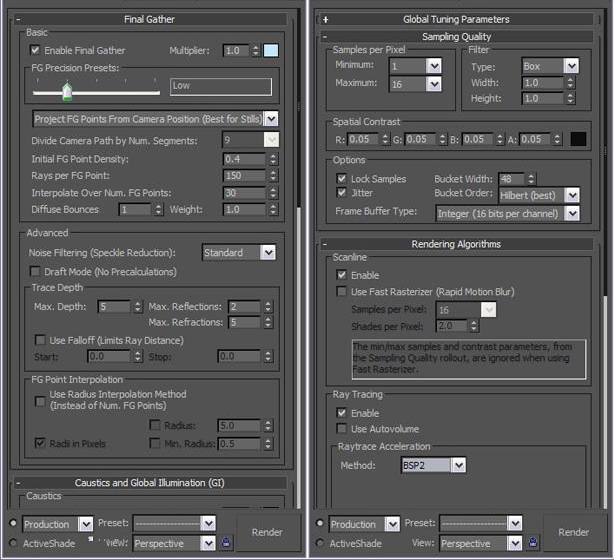Open Raytrace Acceleration Method BSP2 dropdown
Viewport: 614px width, 560px height.
(x=459, y=465)
